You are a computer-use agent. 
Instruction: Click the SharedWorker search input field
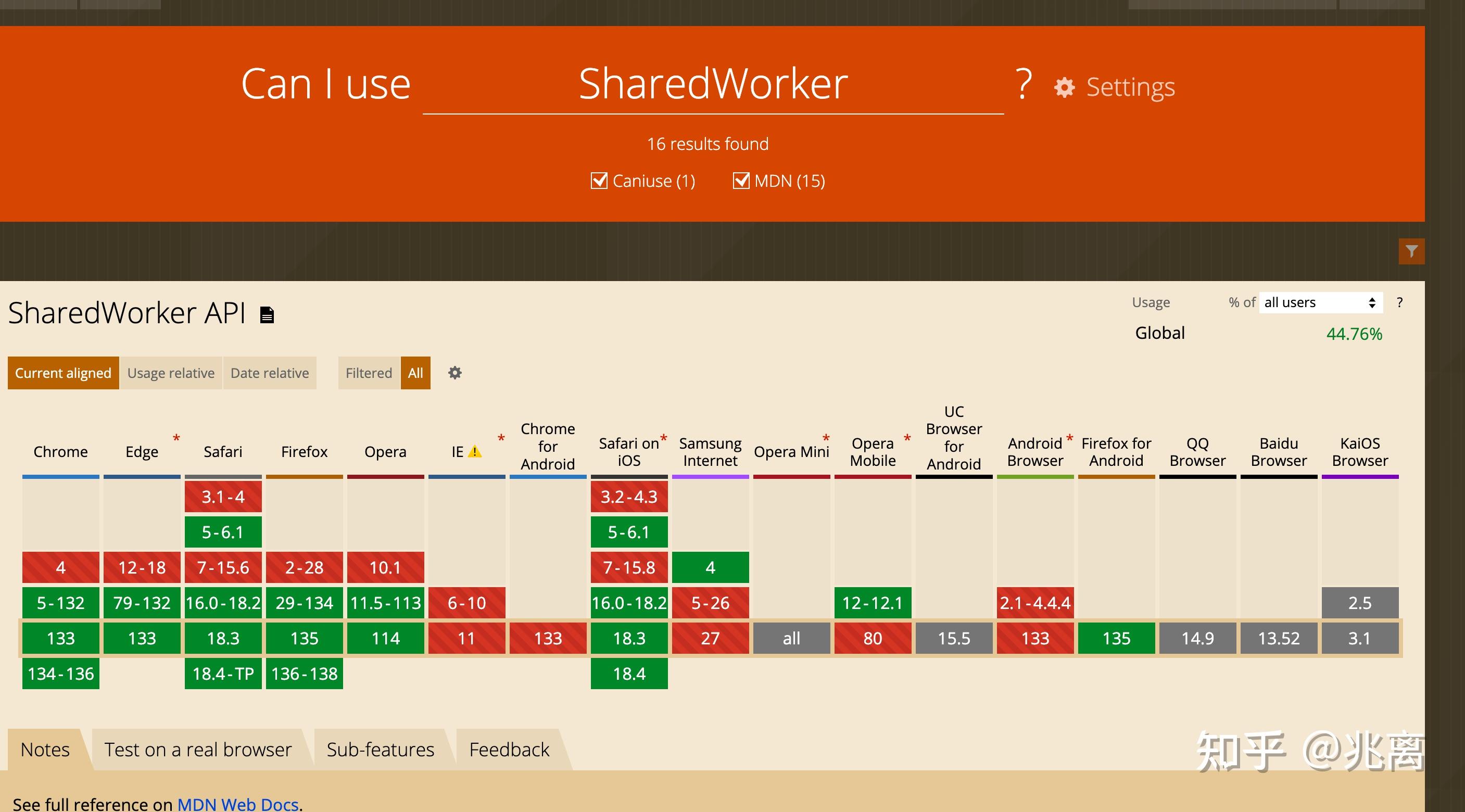pyautogui.click(x=713, y=85)
